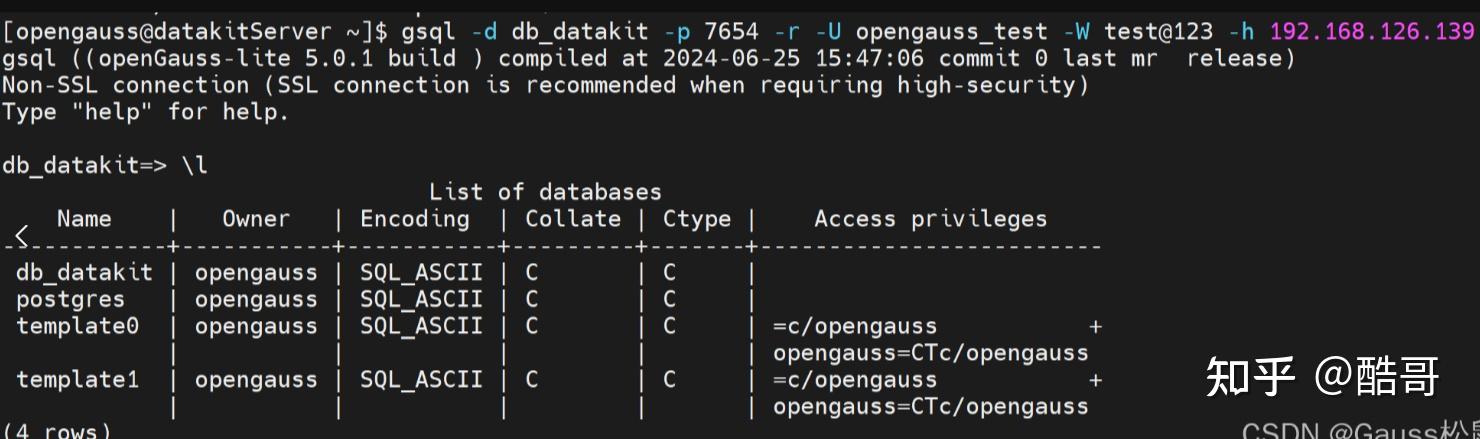Click the db_datakit database row name
The width and height of the screenshot is (1480, 439).
point(84,272)
